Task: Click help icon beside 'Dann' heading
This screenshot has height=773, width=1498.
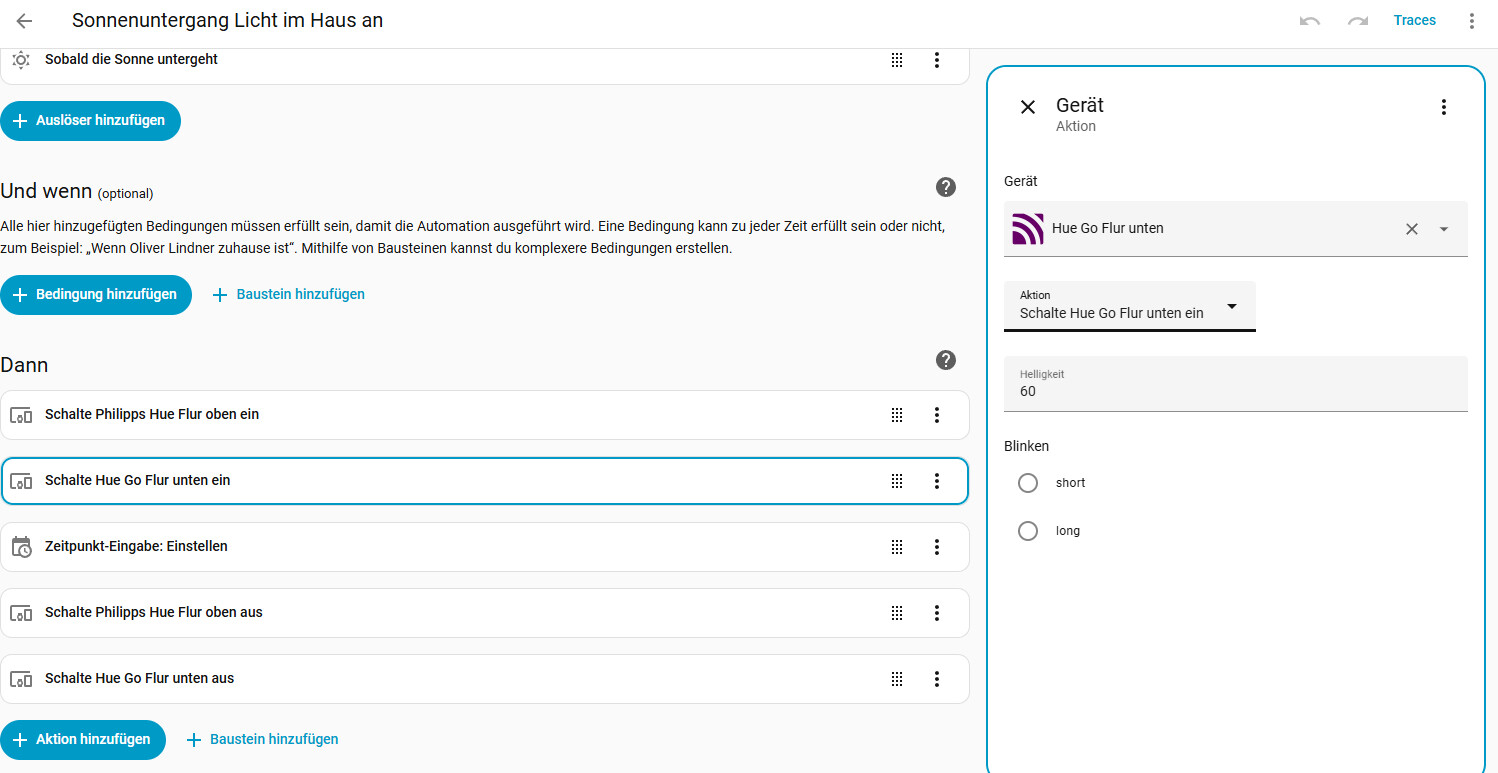Action: pos(945,360)
